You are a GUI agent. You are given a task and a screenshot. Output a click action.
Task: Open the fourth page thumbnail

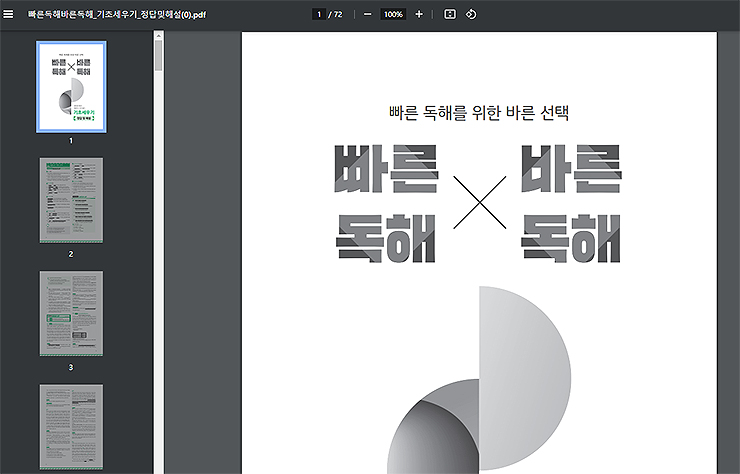71,427
